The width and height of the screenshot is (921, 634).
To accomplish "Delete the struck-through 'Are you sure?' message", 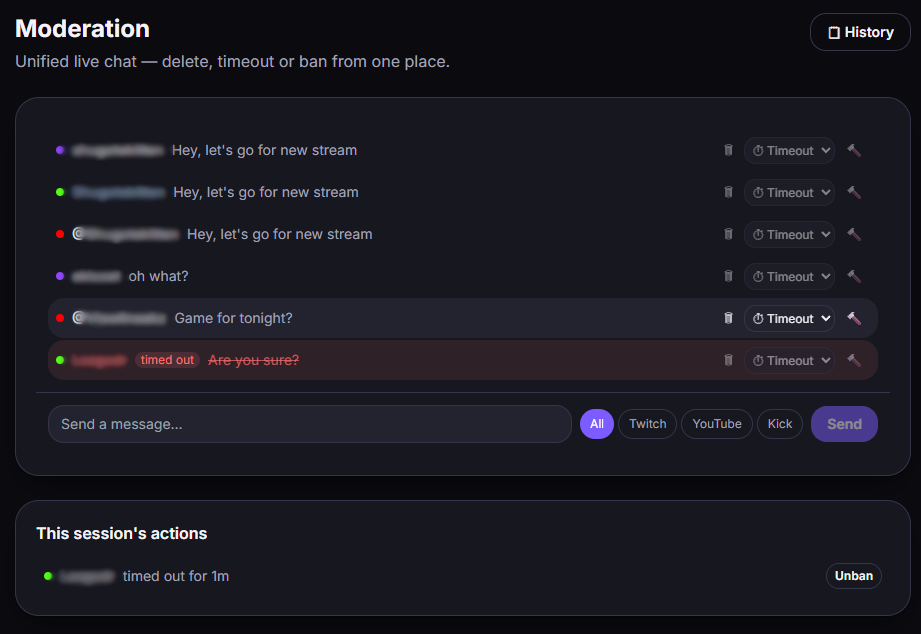I will coord(728,360).
